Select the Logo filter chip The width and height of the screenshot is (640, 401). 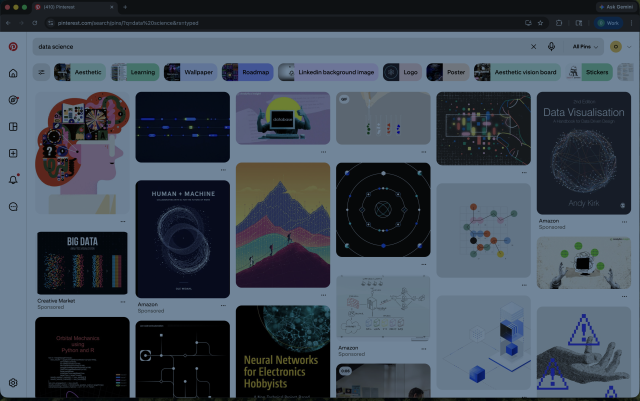pos(402,72)
